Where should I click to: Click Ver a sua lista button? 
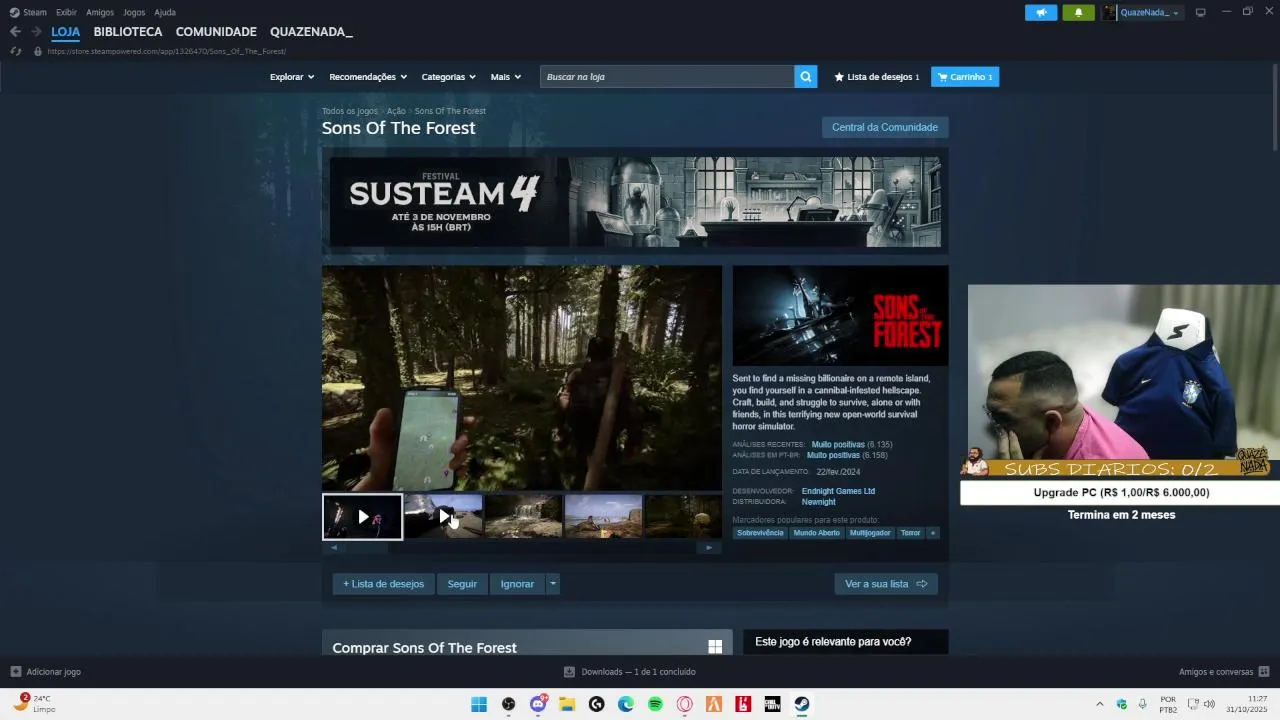point(886,584)
